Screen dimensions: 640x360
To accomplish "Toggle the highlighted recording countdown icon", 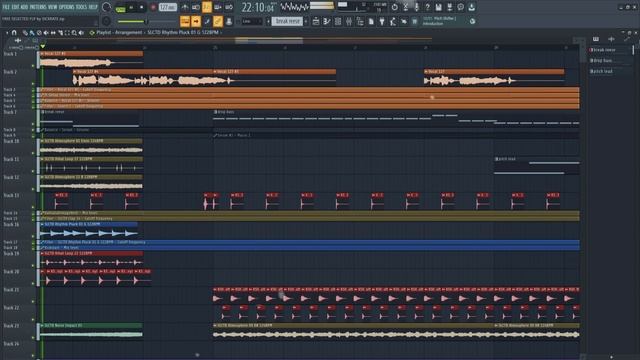I will pos(207,7).
